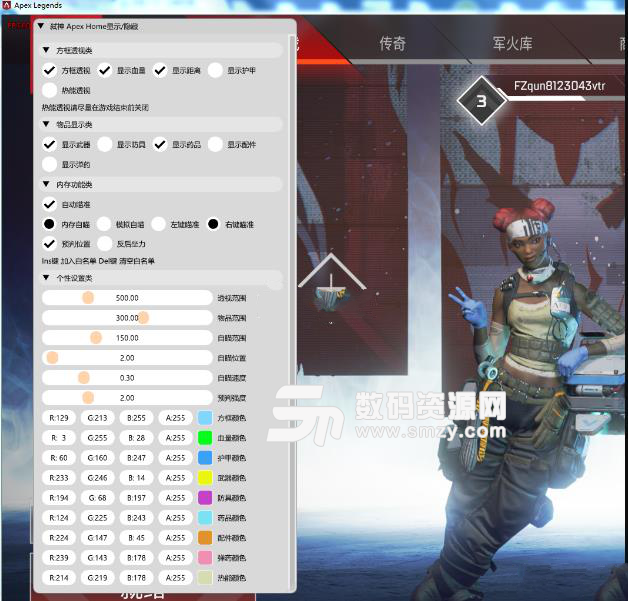
Task: Open the 军火库 tab in the game
Action: click(x=513, y=43)
